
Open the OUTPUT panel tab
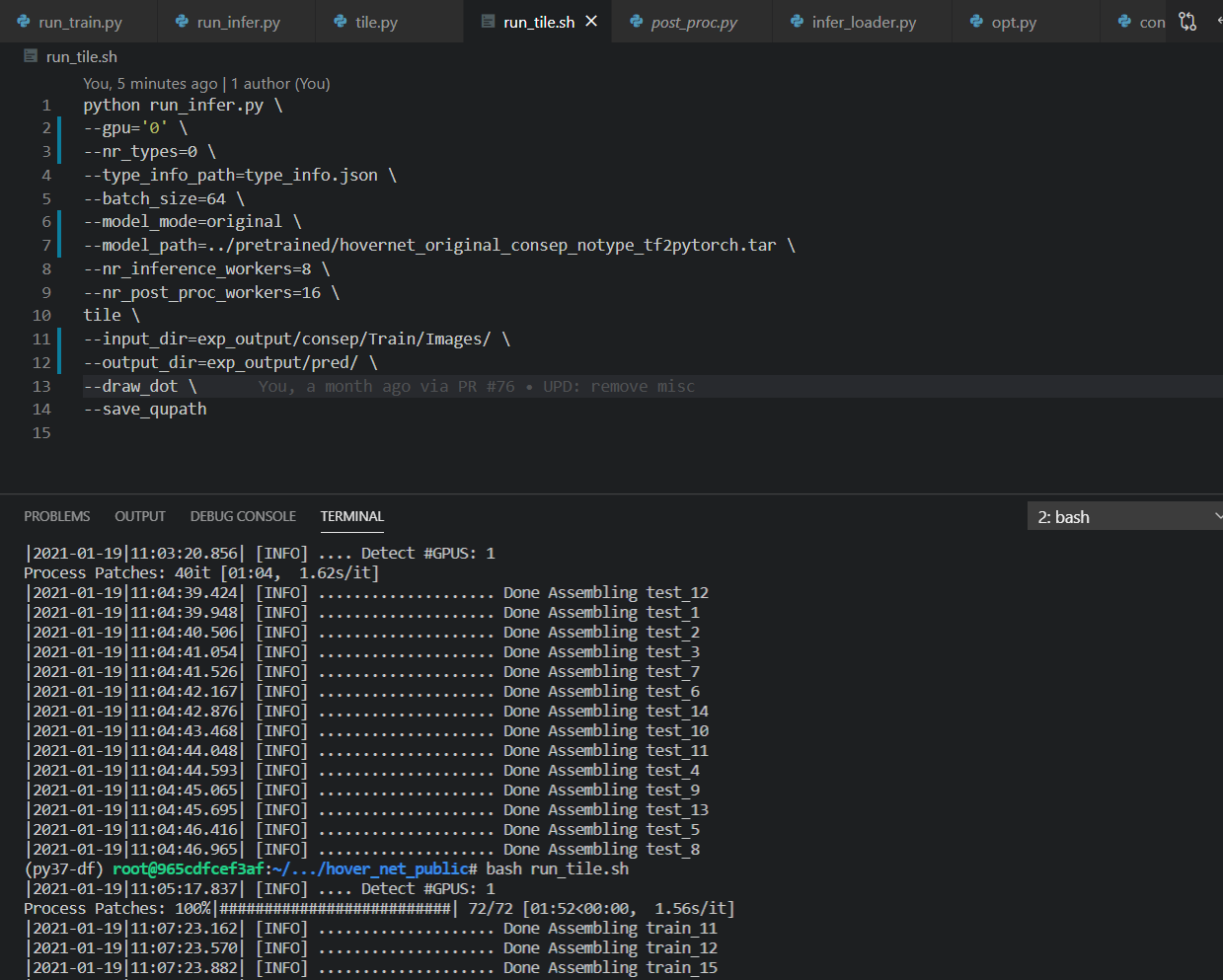tap(139, 516)
